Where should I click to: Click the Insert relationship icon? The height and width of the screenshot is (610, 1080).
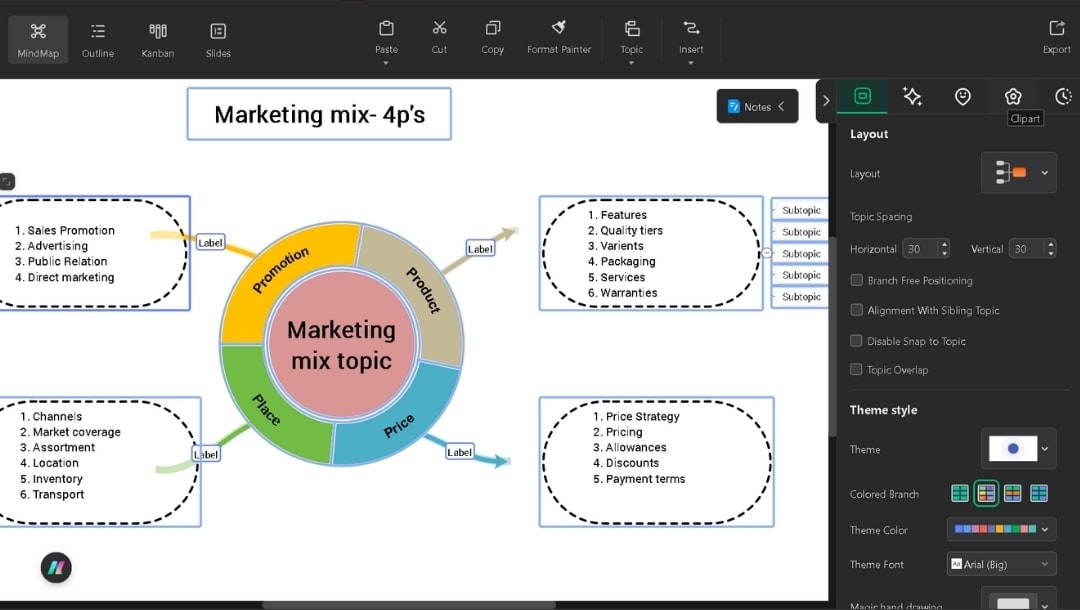point(691,37)
